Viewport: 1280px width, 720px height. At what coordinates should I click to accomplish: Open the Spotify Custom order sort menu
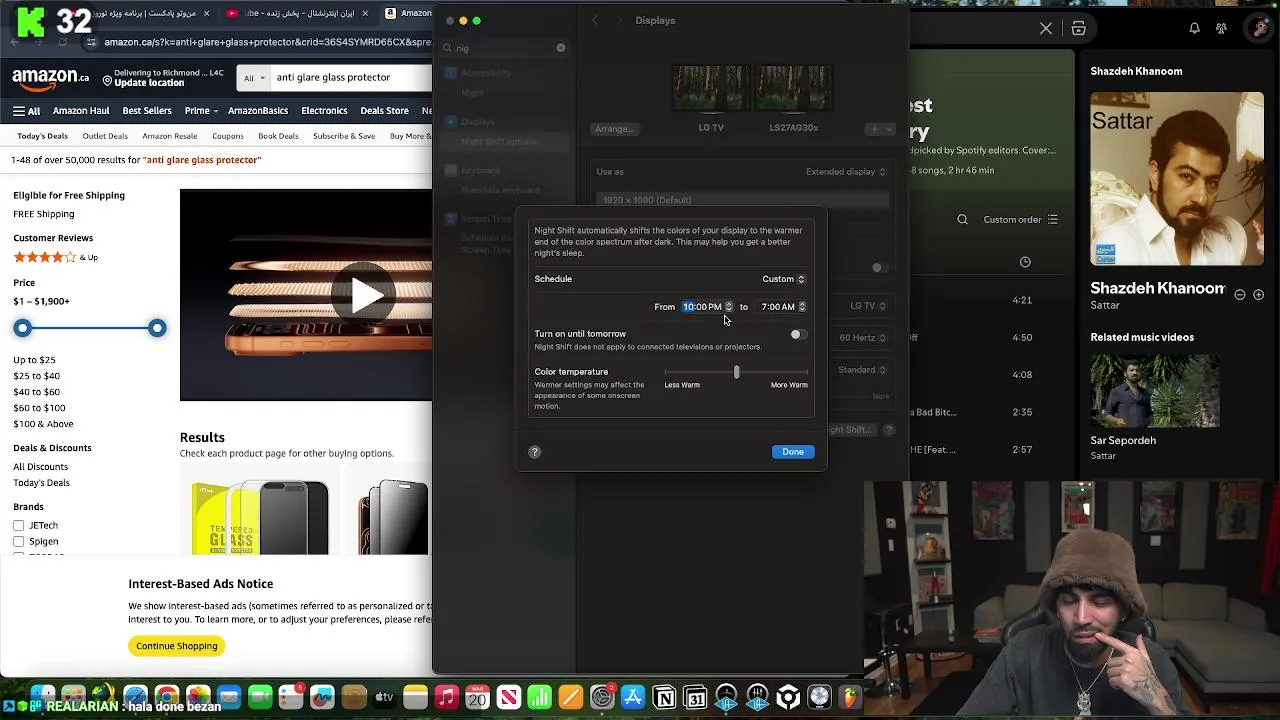point(1020,220)
